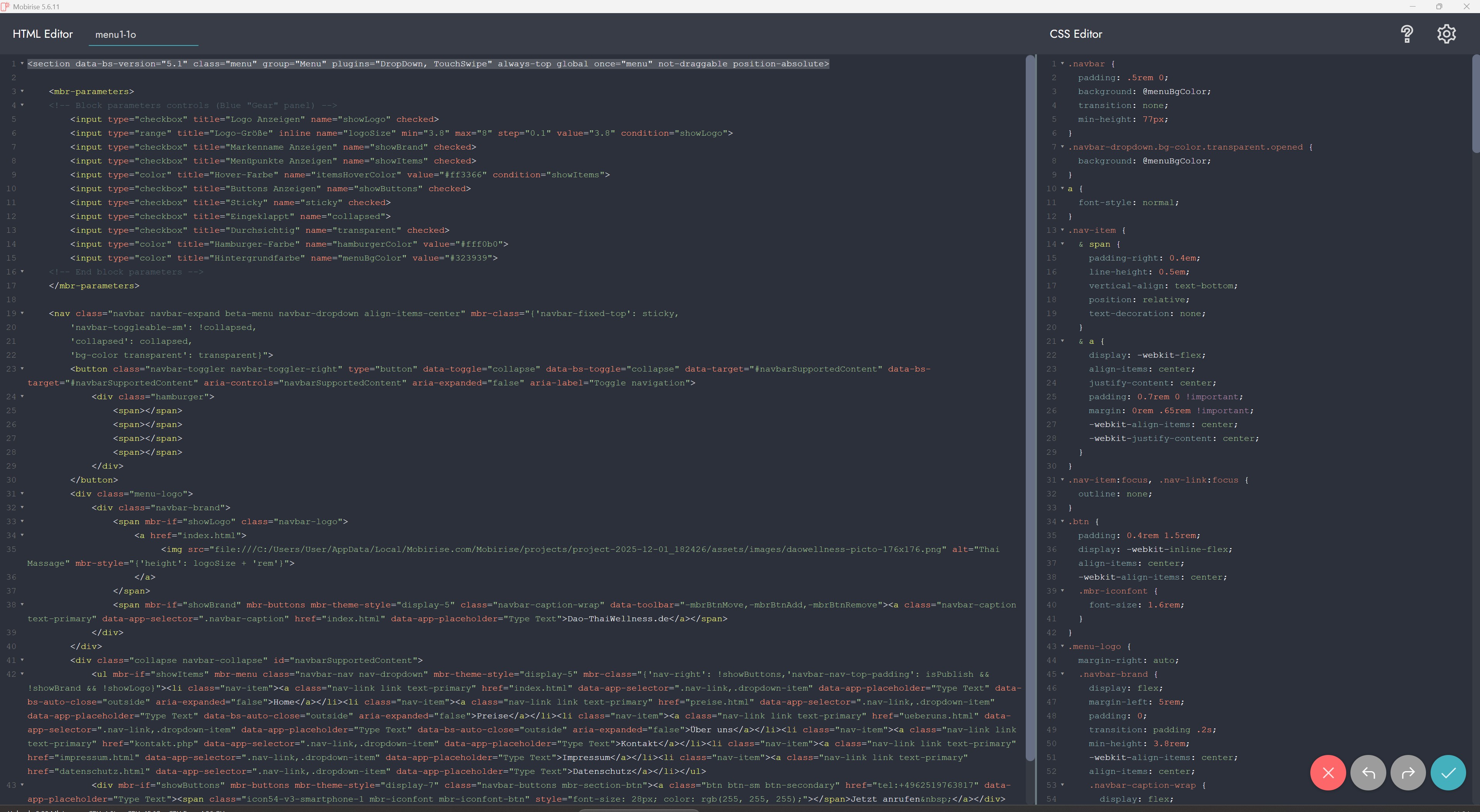Collapse mbr-parameters fold arrow on line 3
The image size is (1480, 812).
(22, 91)
